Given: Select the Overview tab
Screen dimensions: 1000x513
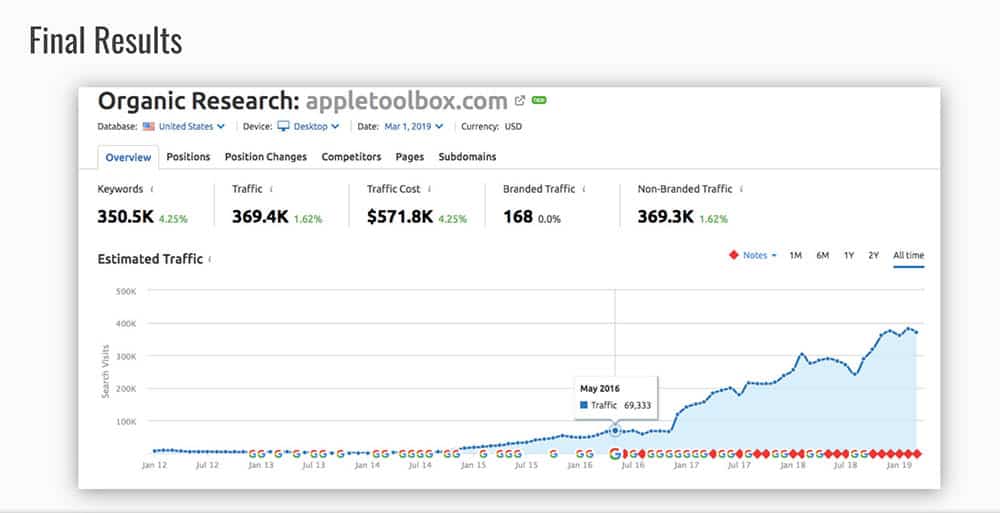Looking at the screenshot, I should tap(128, 158).
